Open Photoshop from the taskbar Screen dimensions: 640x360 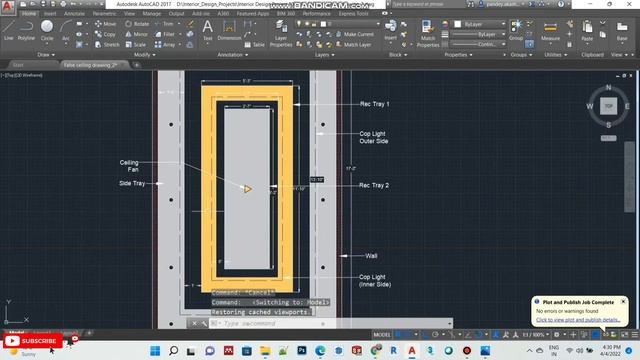tap(302, 351)
